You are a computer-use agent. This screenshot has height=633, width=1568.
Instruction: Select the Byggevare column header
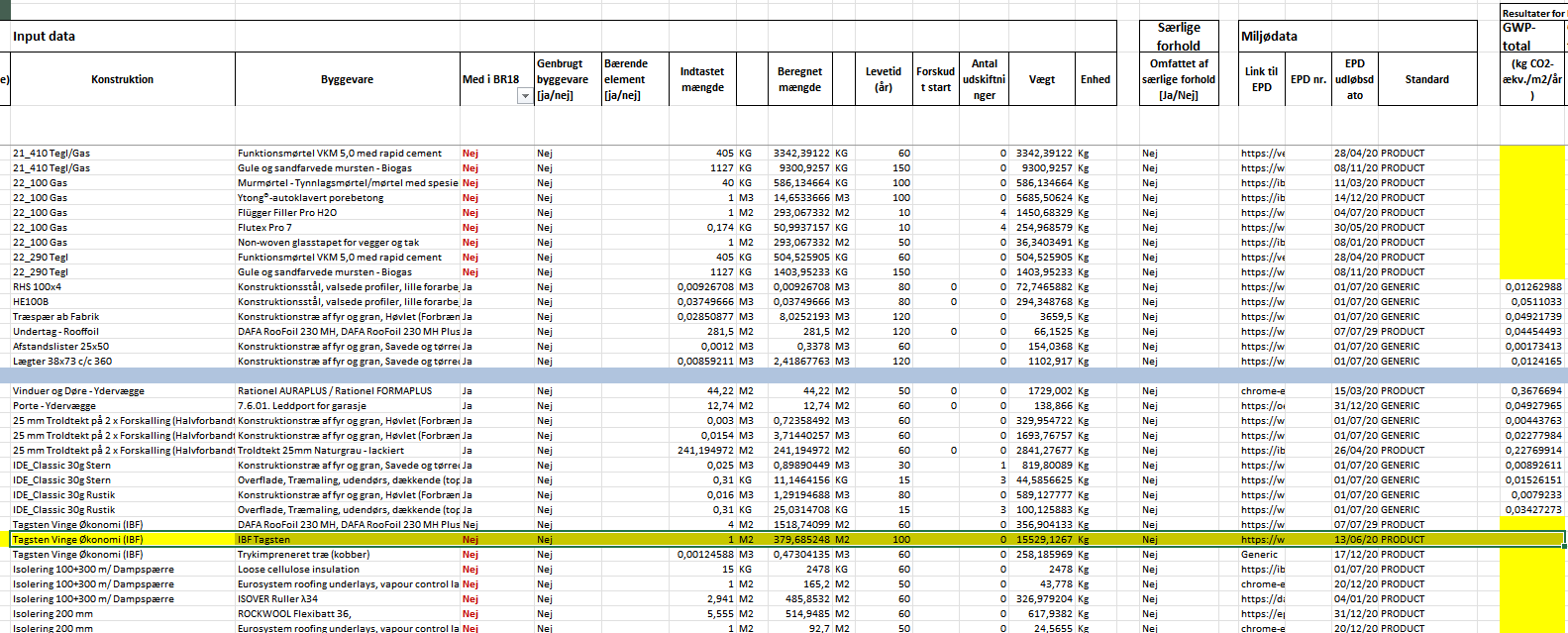tap(348, 79)
